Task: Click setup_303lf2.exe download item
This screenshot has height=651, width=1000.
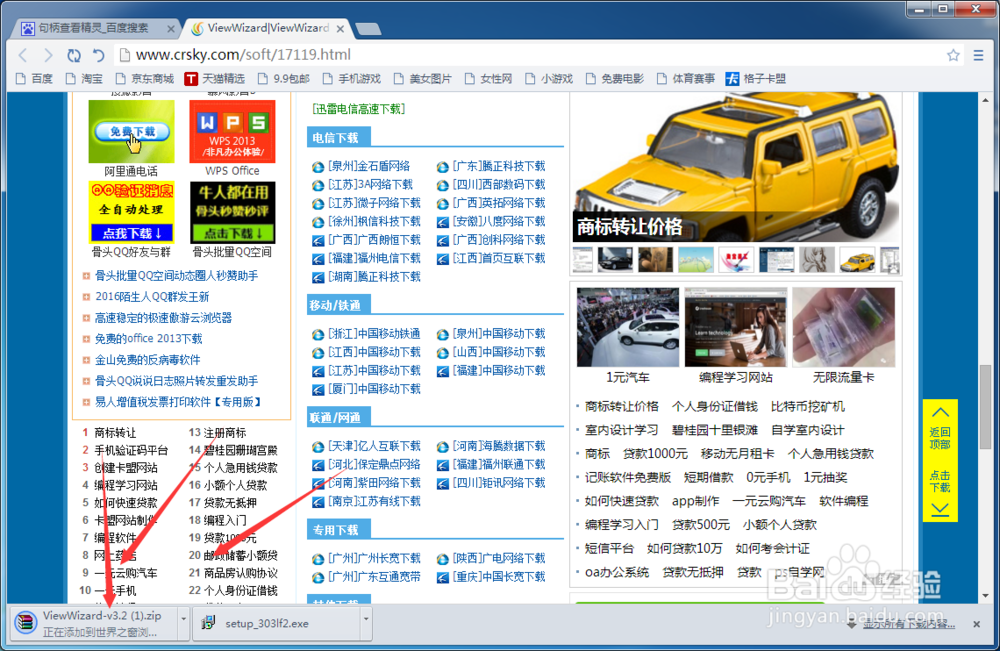Action: coord(277,624)
